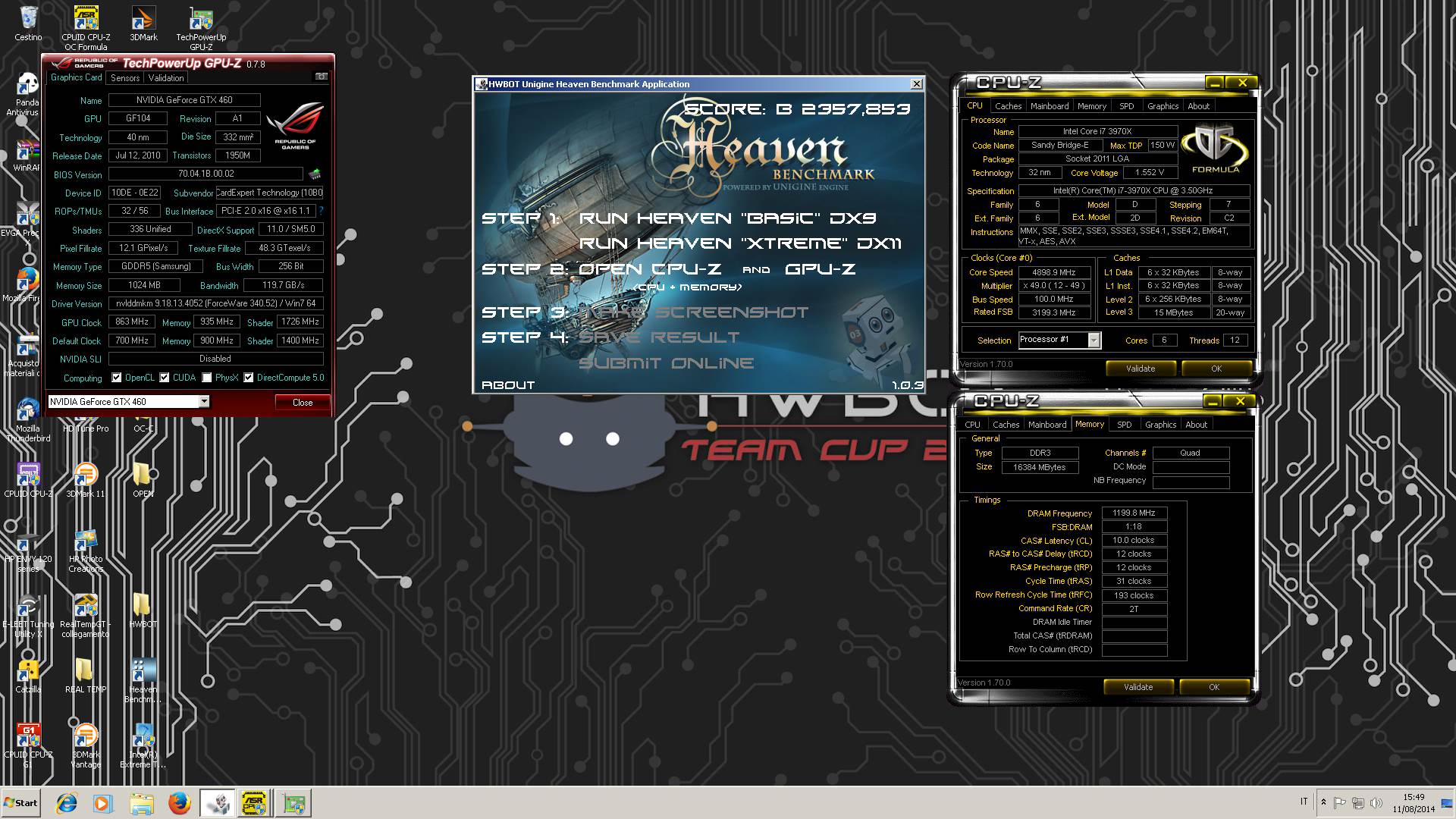Click the GPU-Z BIOS Version field
Viewport: 1456px width, 819px height.
click(206, 174)
